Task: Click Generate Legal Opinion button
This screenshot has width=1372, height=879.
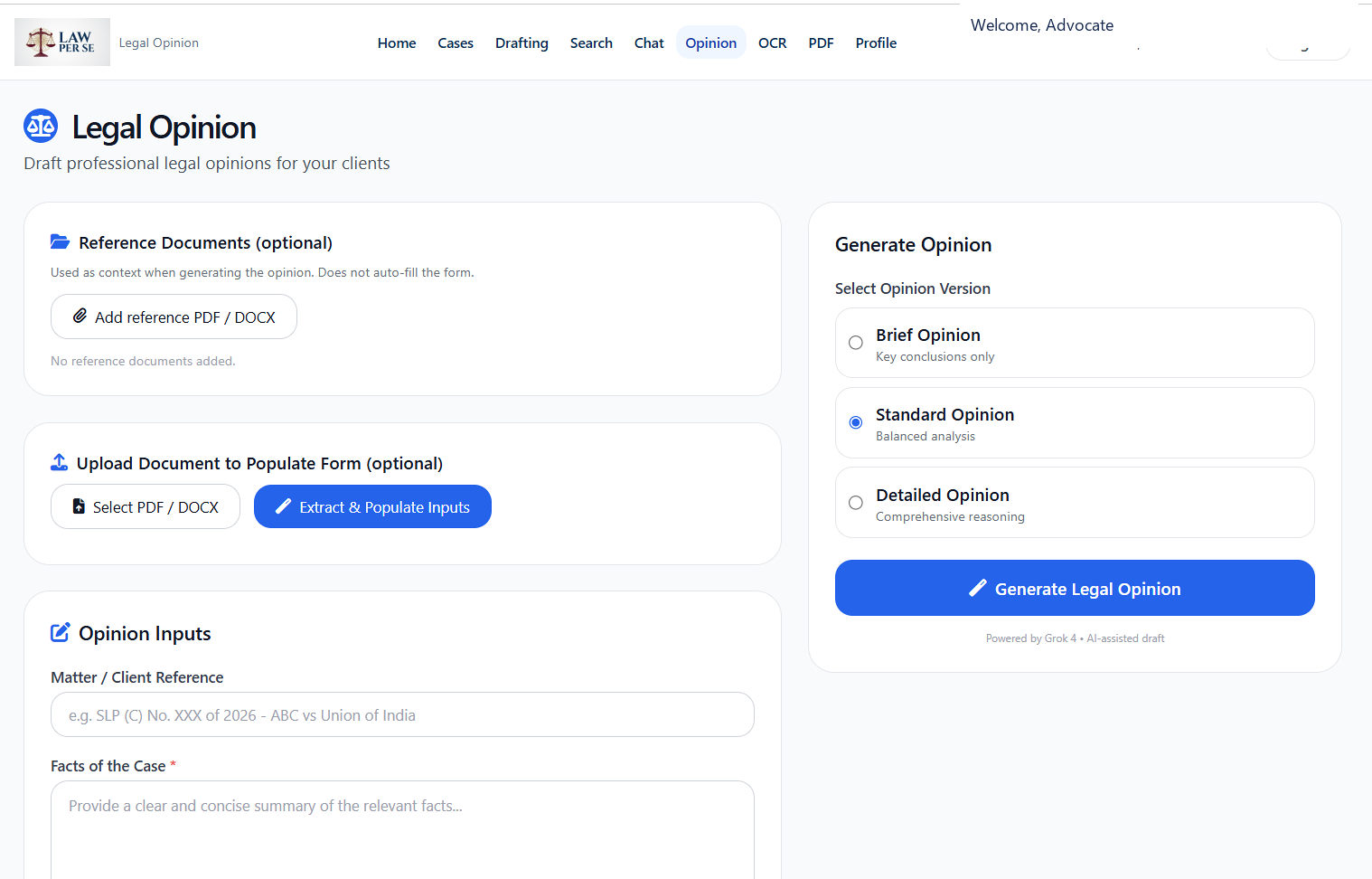Action: [1075, 588]
